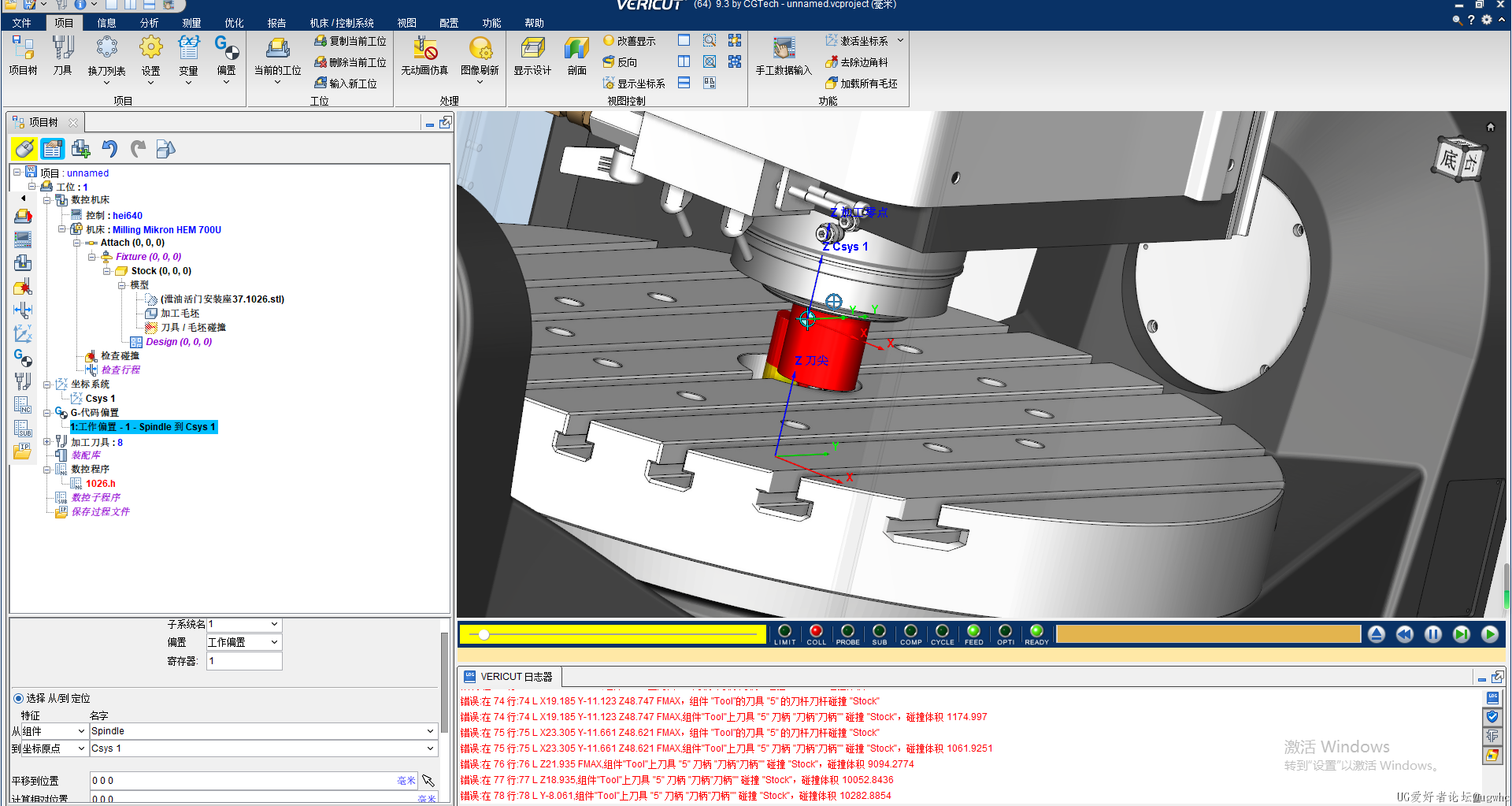Click the orange simulation progress bar
This screenshot has width=1512, height=806.
[x=1208, y=634]
